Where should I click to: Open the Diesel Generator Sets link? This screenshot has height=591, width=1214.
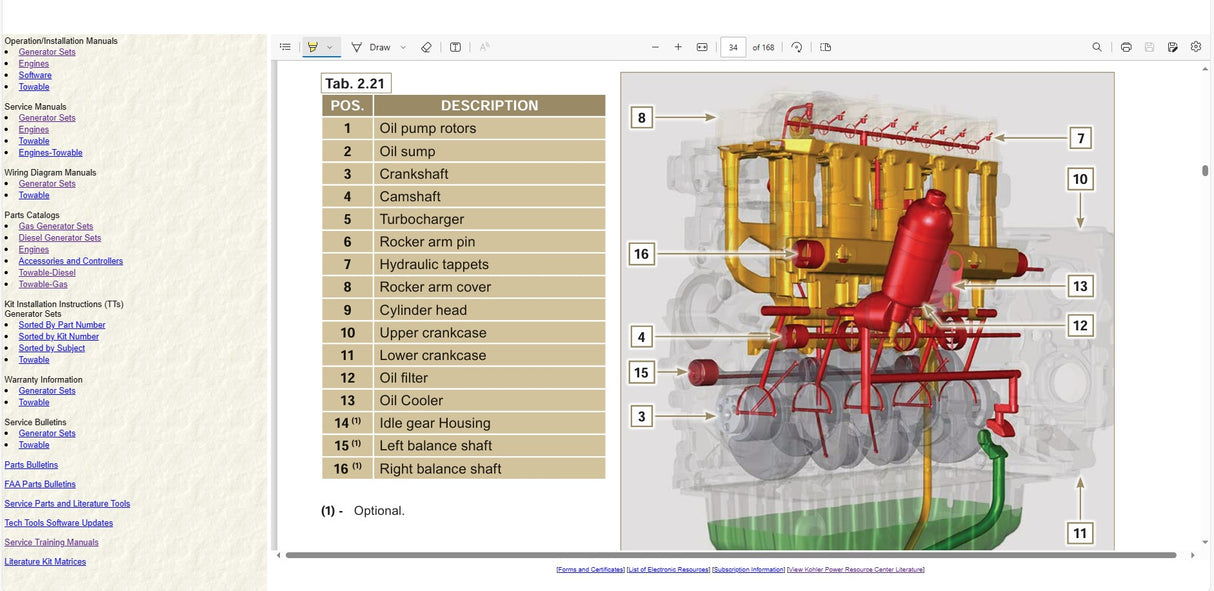point(60,238)
